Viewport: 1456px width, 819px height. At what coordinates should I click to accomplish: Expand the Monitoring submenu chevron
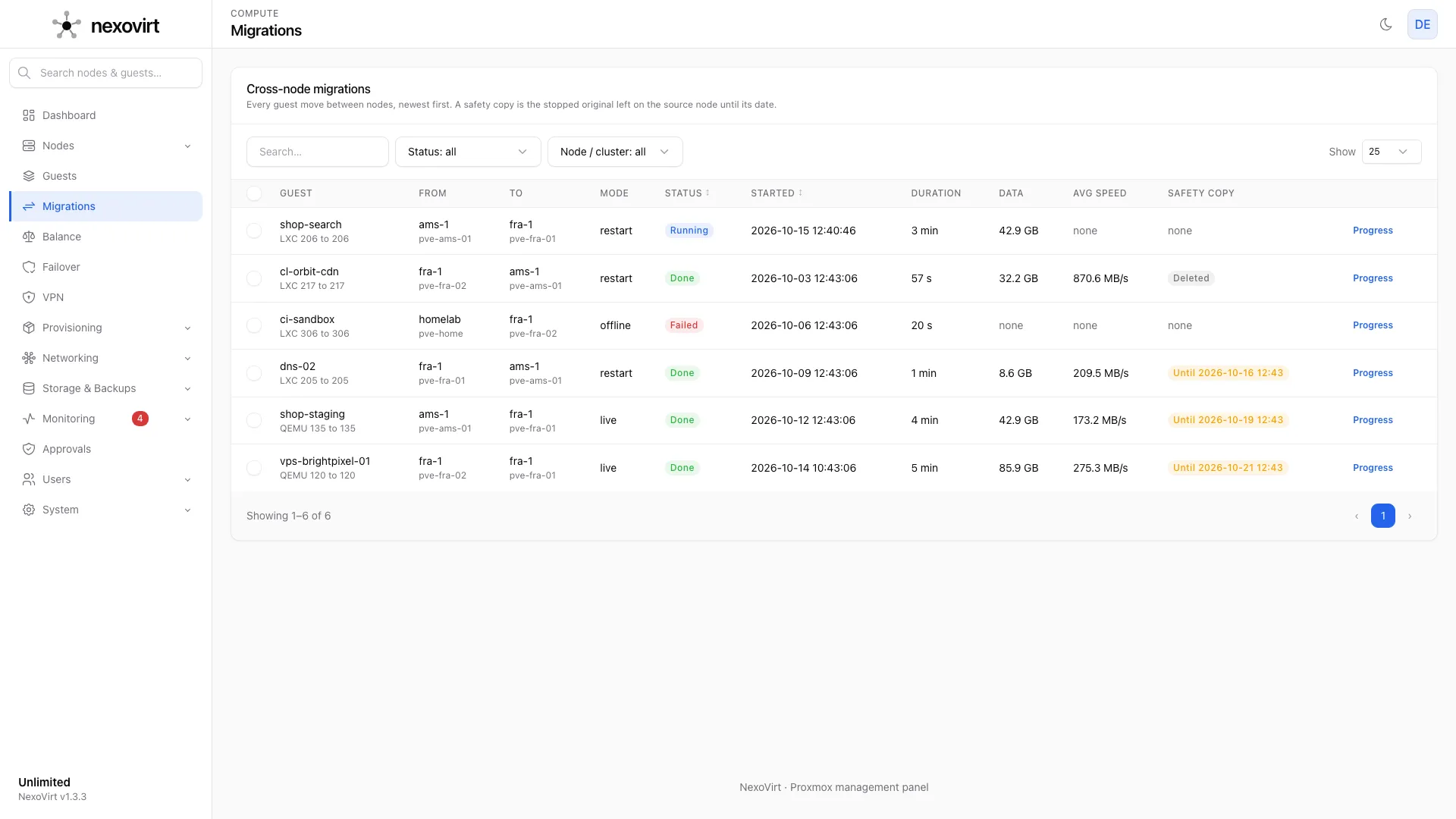point(187,419)
